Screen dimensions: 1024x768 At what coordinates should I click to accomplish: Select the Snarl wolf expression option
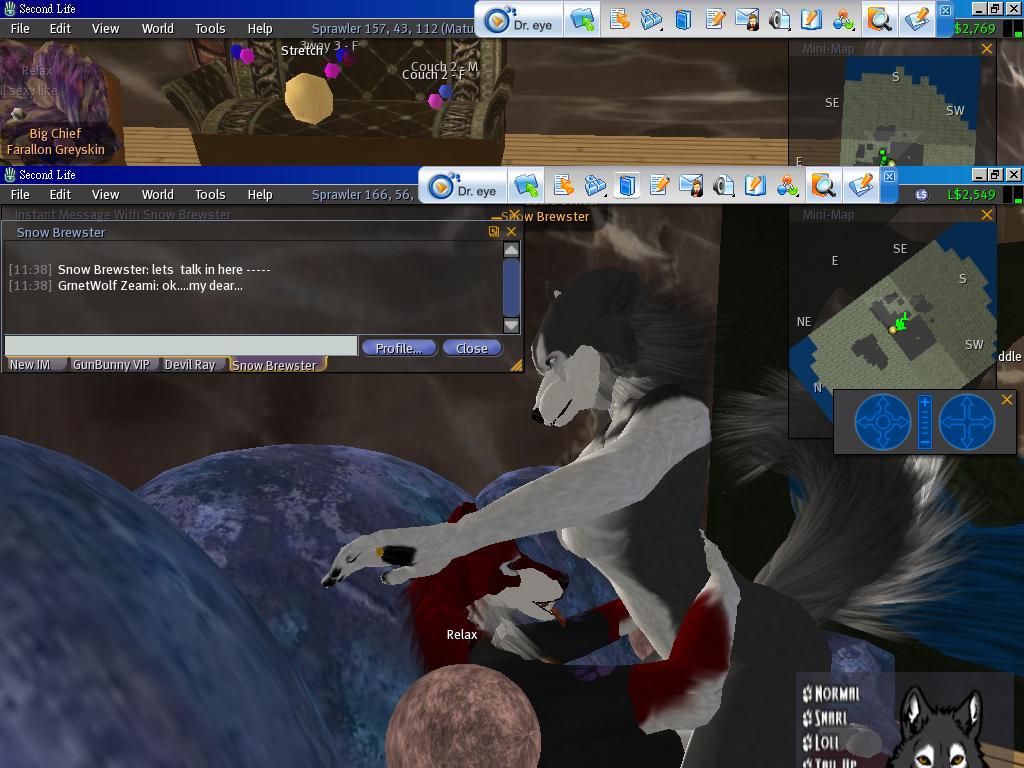pos(831,717)
